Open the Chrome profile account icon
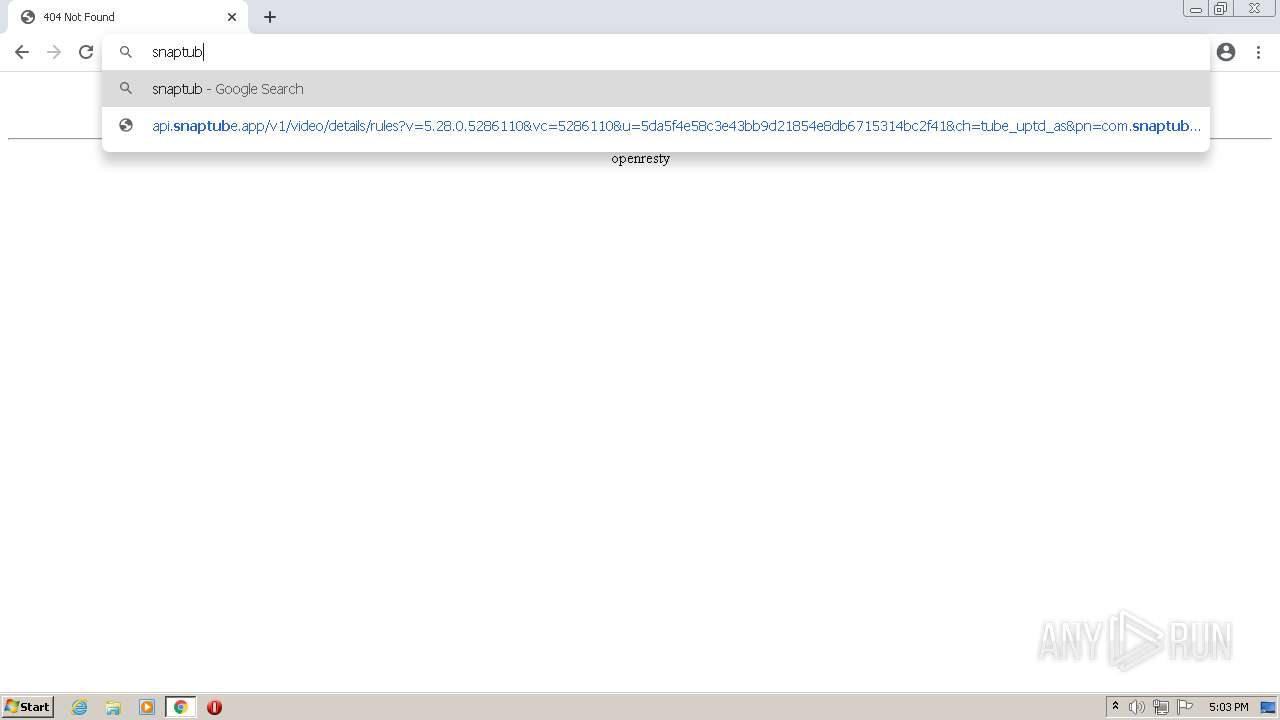The width and height of the screenshot is (1280, 720). 1226,52
